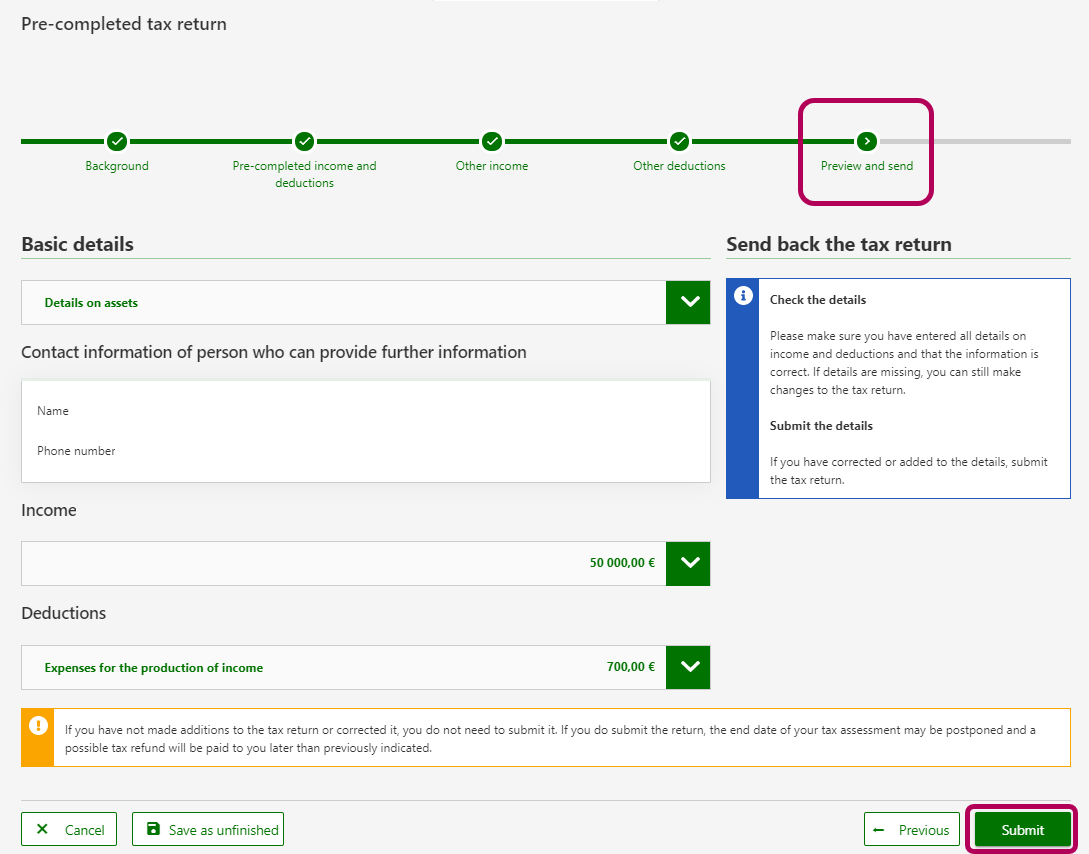
Task: Click the Preview and send step arrow icon
Action: coord(867,141)
